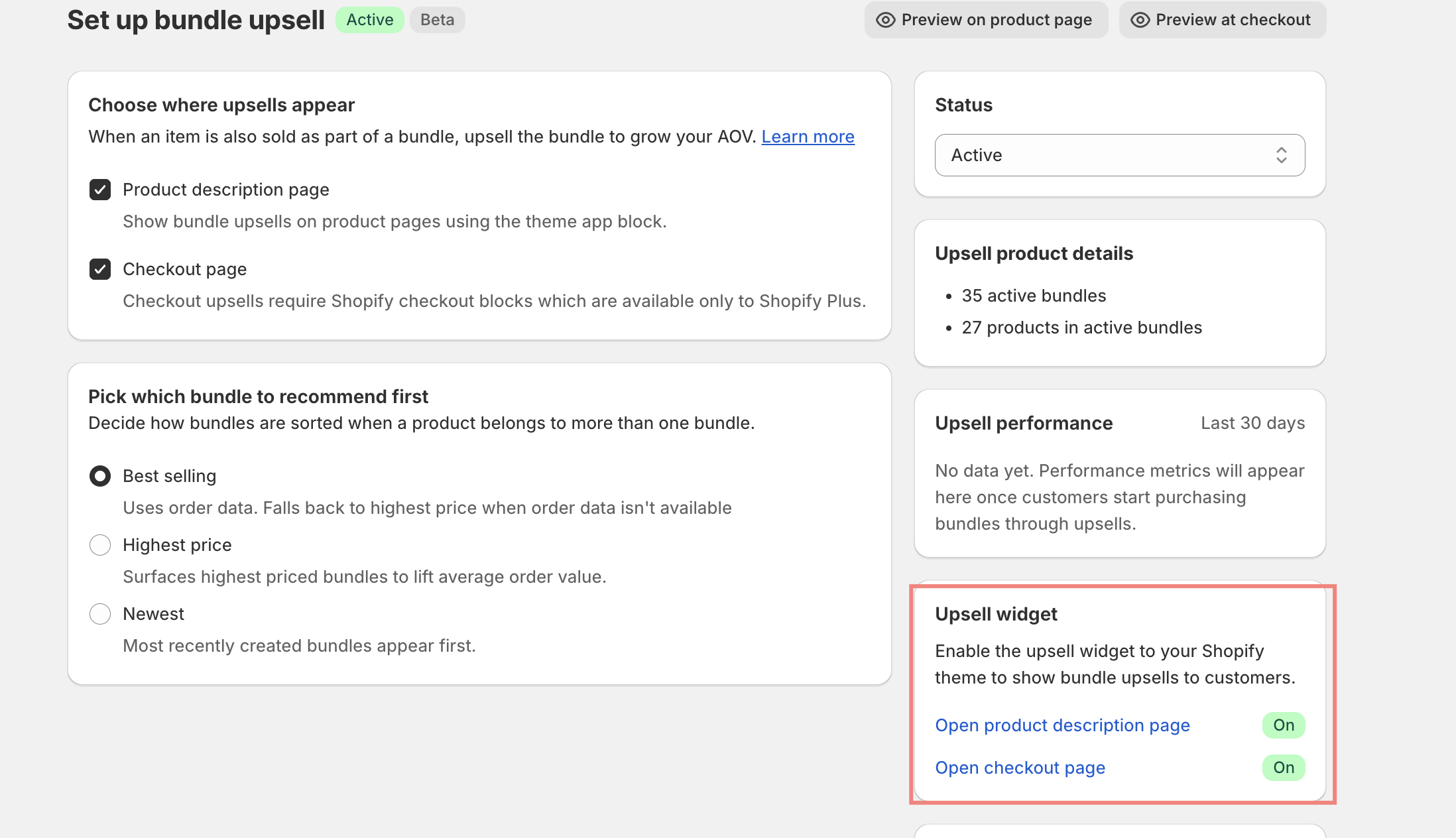Click the 'Last 30 days' label
The width and height of the screenshot is (1456, 838).
(1252, 423)
